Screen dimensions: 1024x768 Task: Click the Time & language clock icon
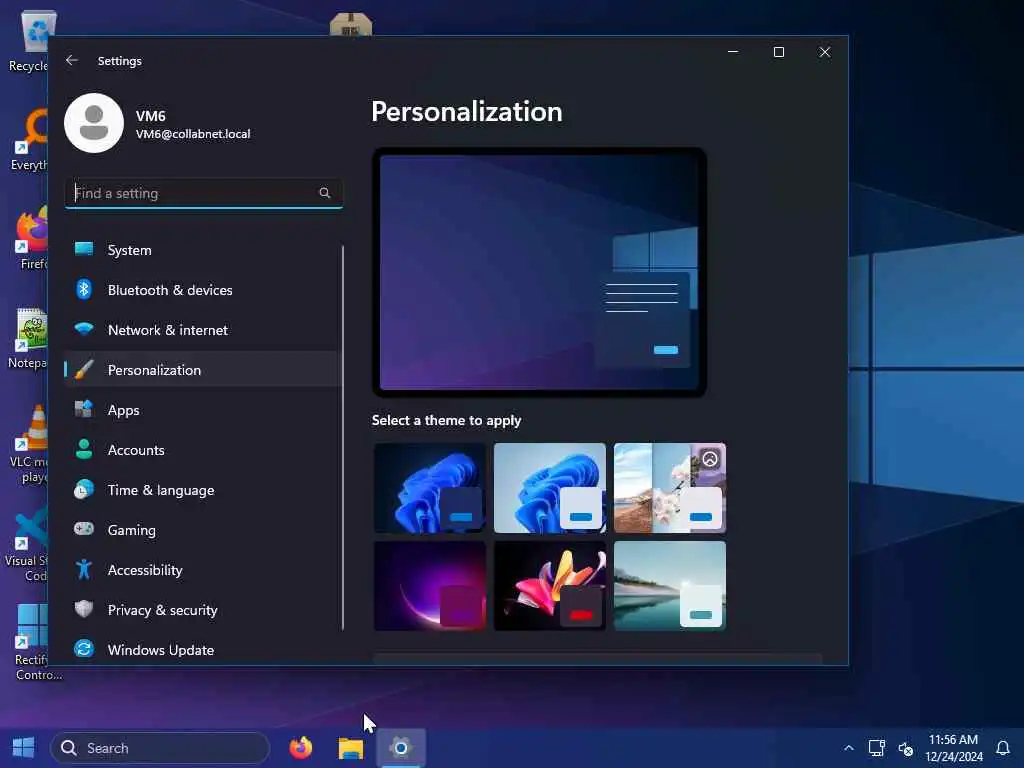(x=84, y=489)
